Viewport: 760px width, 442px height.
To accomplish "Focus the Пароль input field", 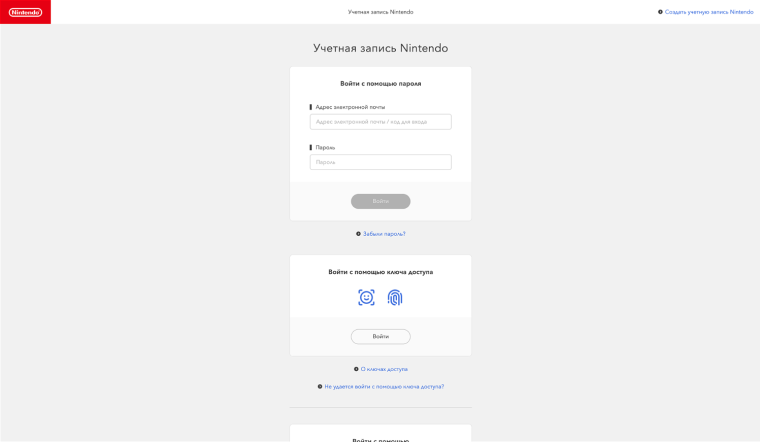I will coord(380,162).
